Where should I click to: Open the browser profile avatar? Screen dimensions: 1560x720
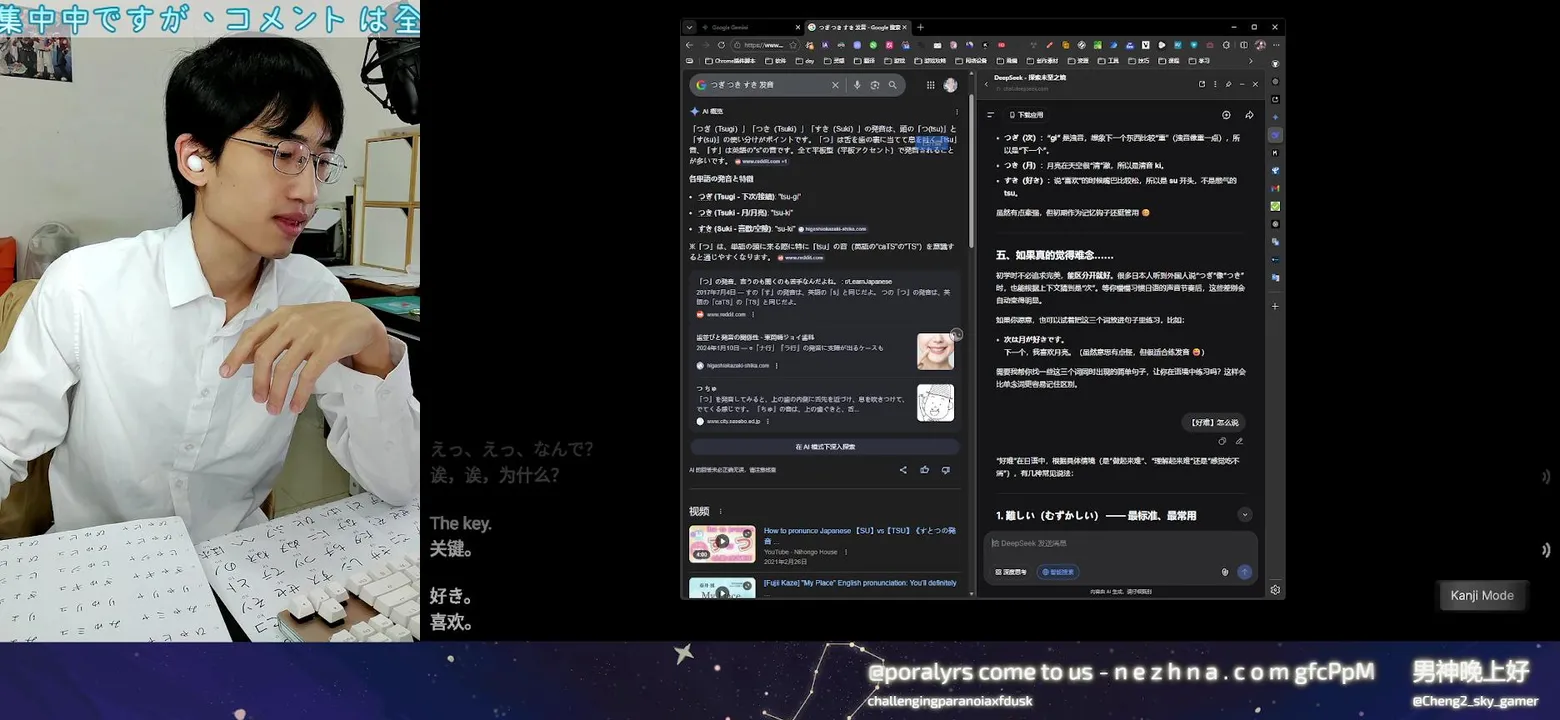pyautogui.click(x=1260, y=45)
